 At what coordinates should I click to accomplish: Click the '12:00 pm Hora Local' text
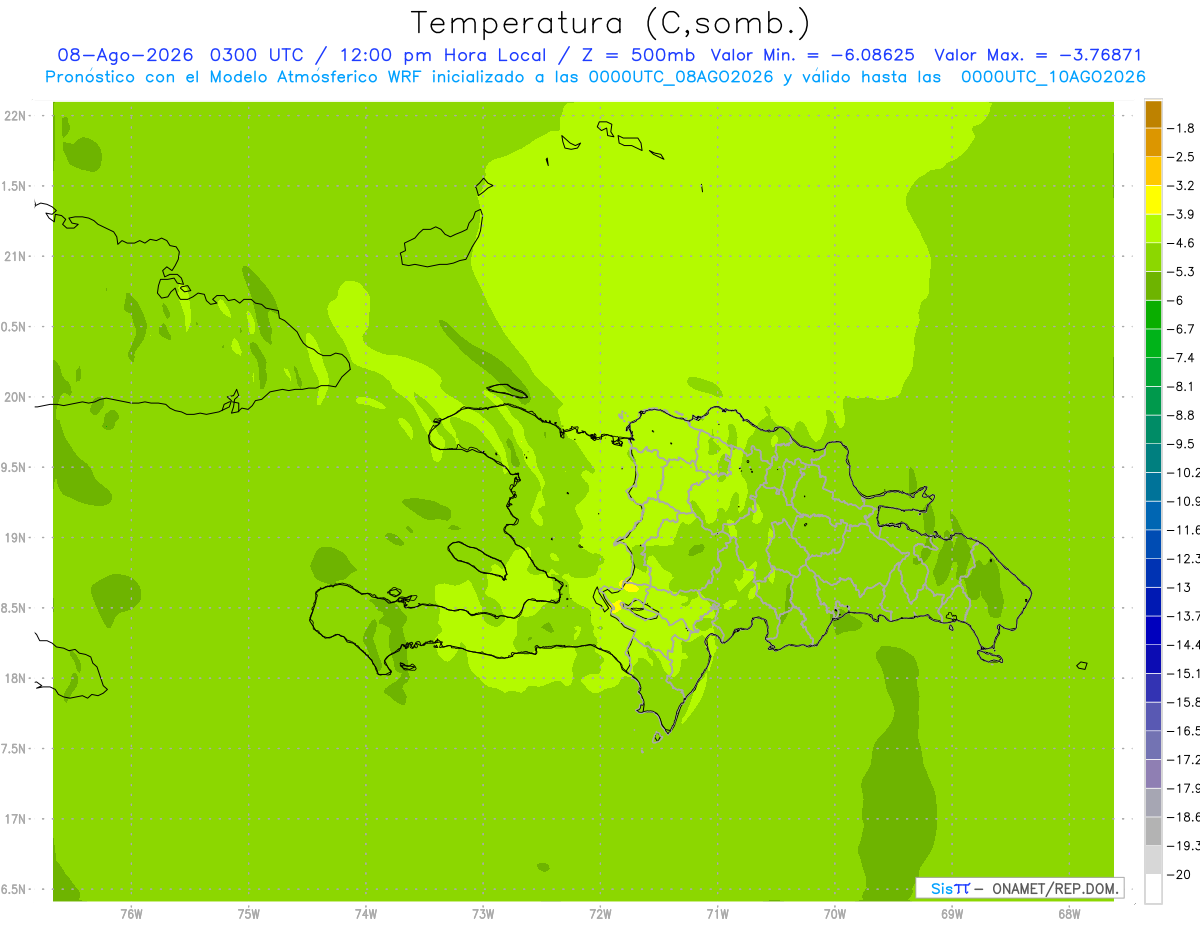pos(441,55)
